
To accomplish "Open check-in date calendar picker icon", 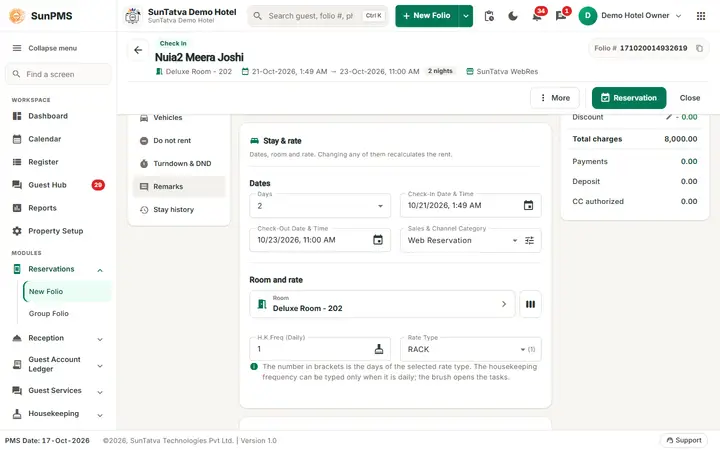I will tap(529, 205).
